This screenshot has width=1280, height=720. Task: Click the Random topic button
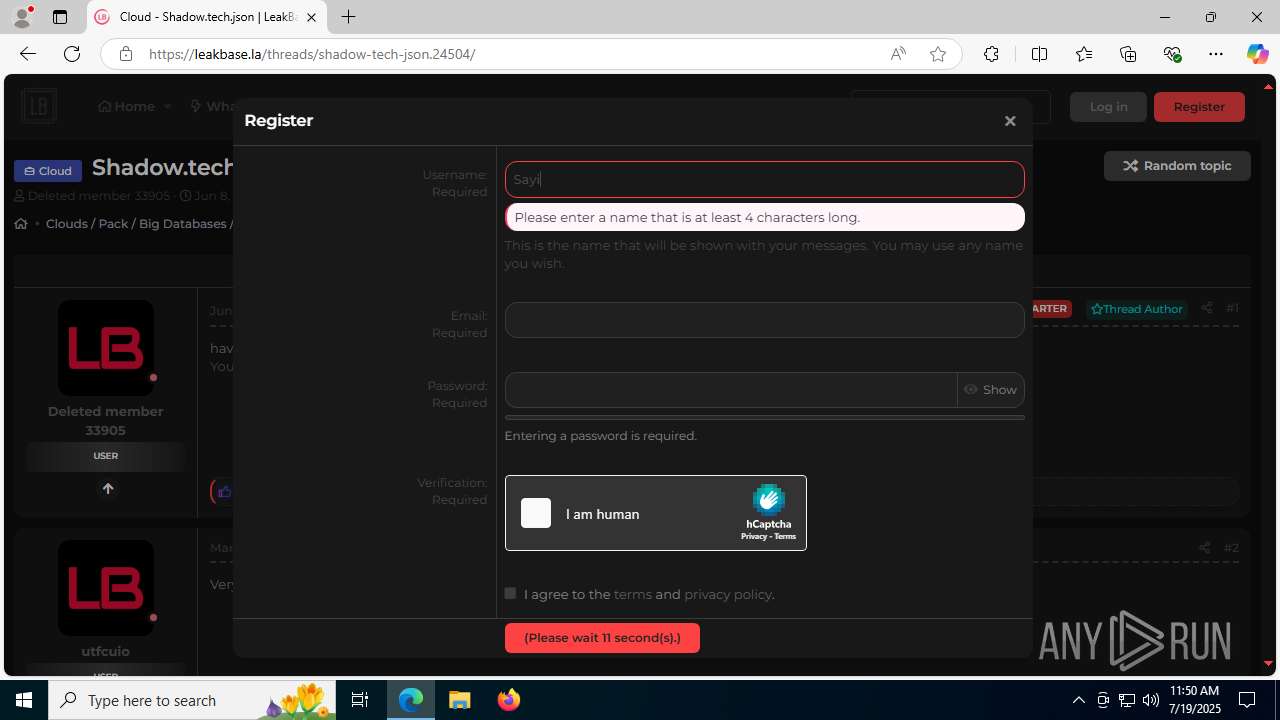point(1177,166)
